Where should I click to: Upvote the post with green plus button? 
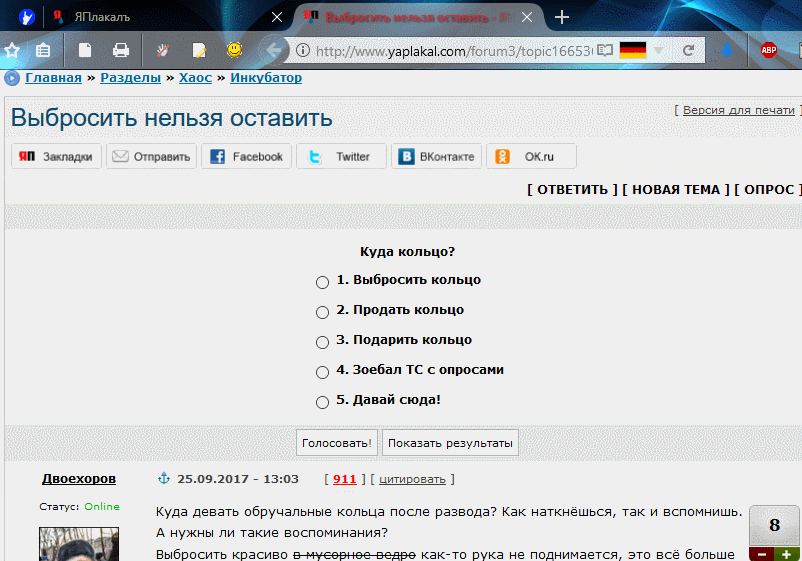tap(786, 553)
